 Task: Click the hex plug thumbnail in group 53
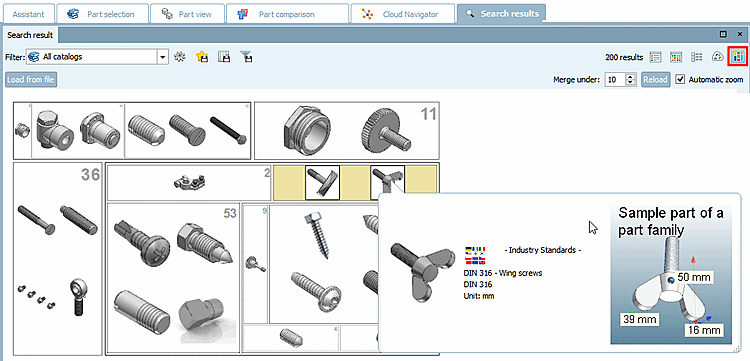201,315
